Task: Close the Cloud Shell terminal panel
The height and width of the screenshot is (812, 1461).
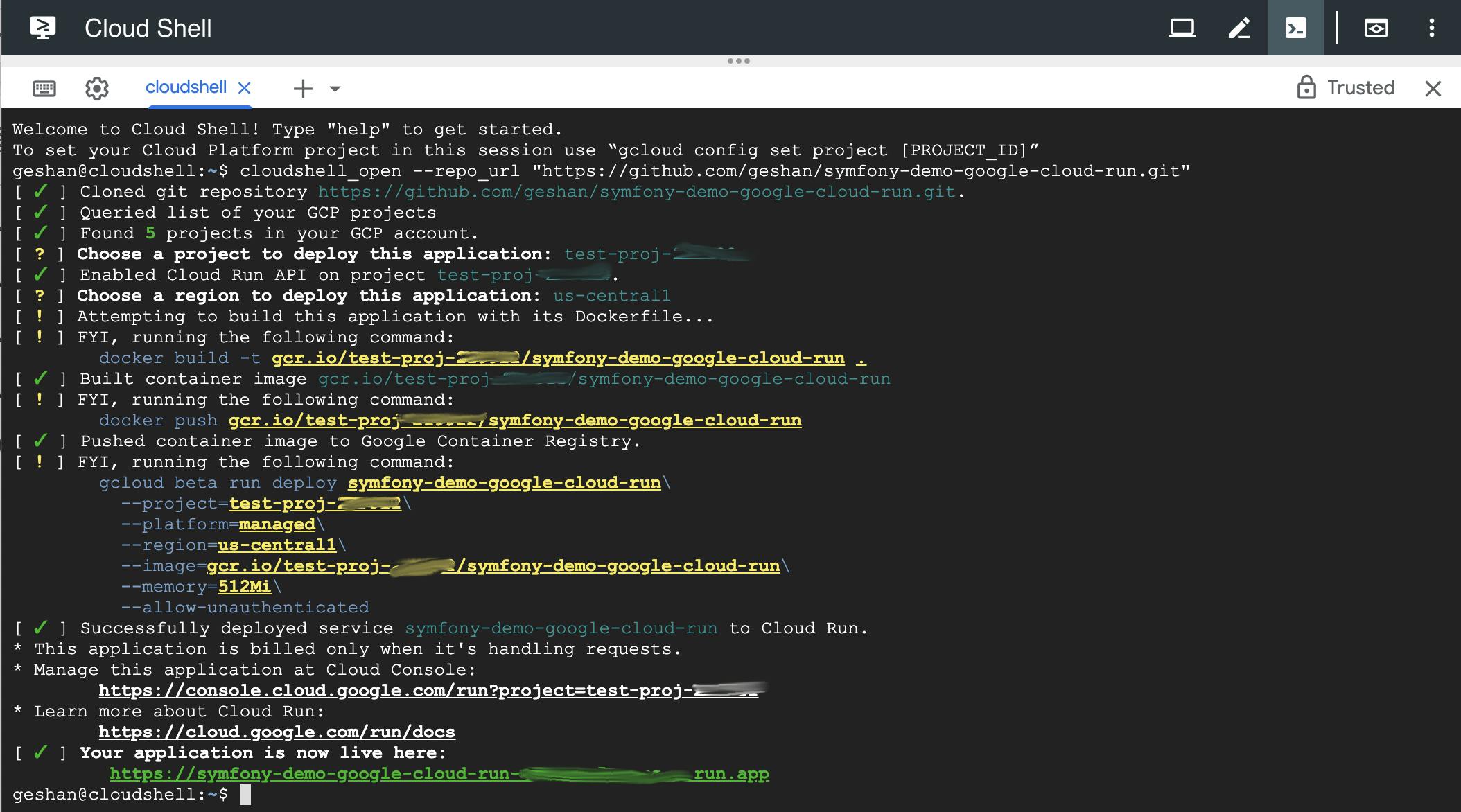Action: (x=1433, y=88)
